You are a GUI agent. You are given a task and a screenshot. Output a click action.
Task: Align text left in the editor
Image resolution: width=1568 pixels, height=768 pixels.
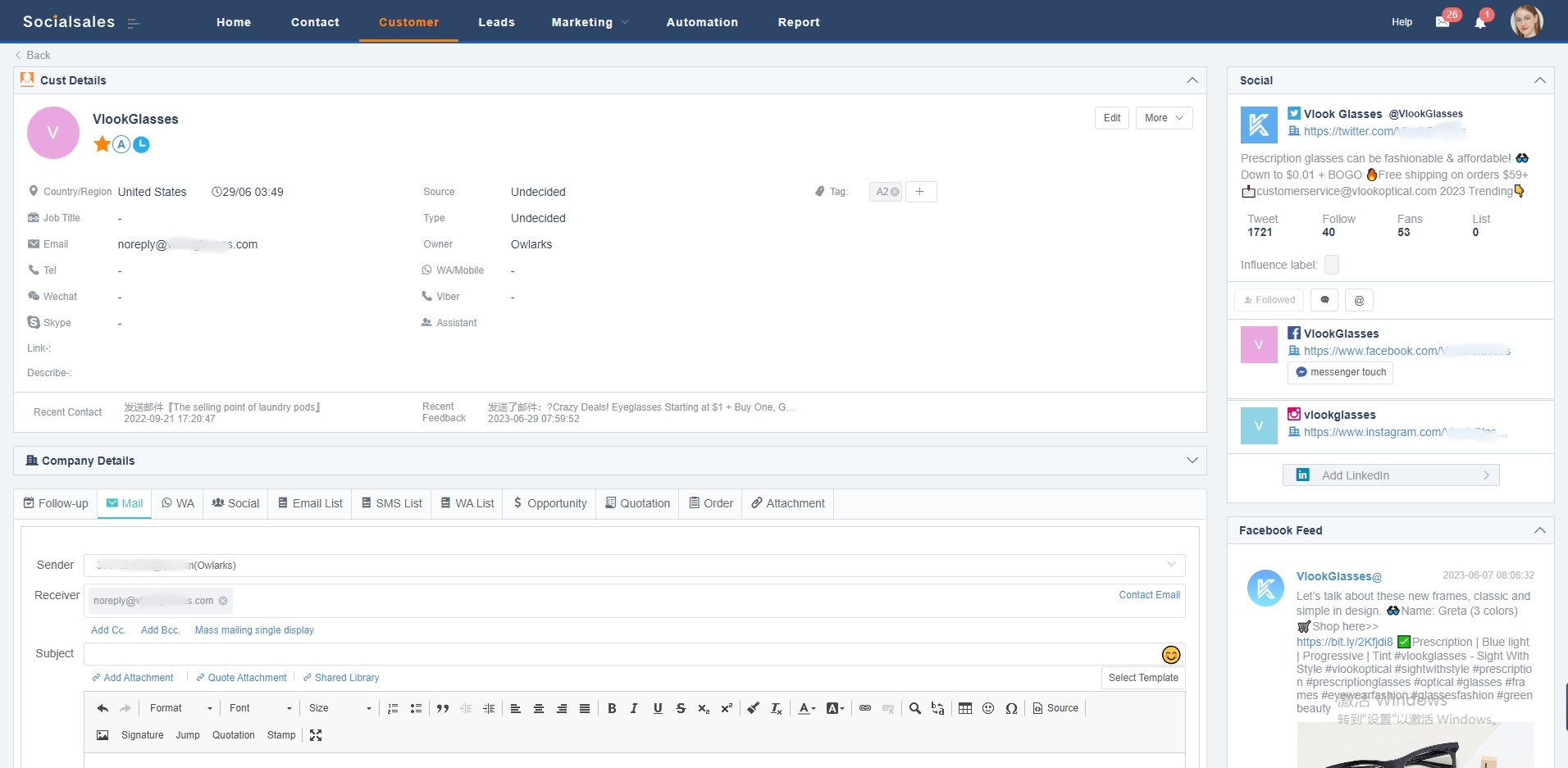pos(516,708)
